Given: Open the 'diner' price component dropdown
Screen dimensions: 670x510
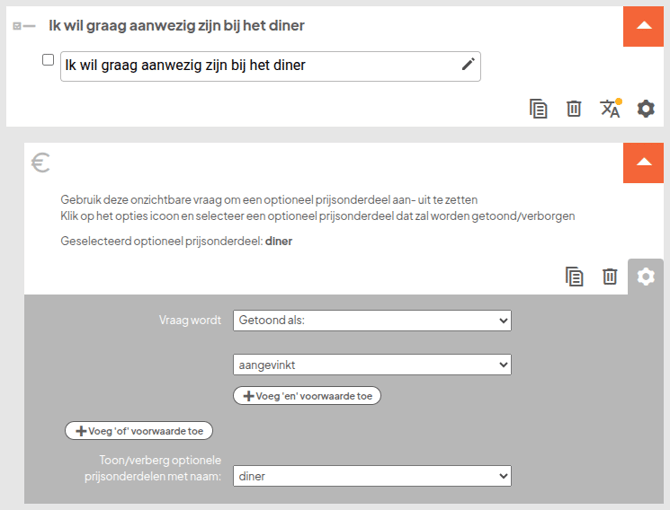Looking at the screenshot, I should [371, 476].
